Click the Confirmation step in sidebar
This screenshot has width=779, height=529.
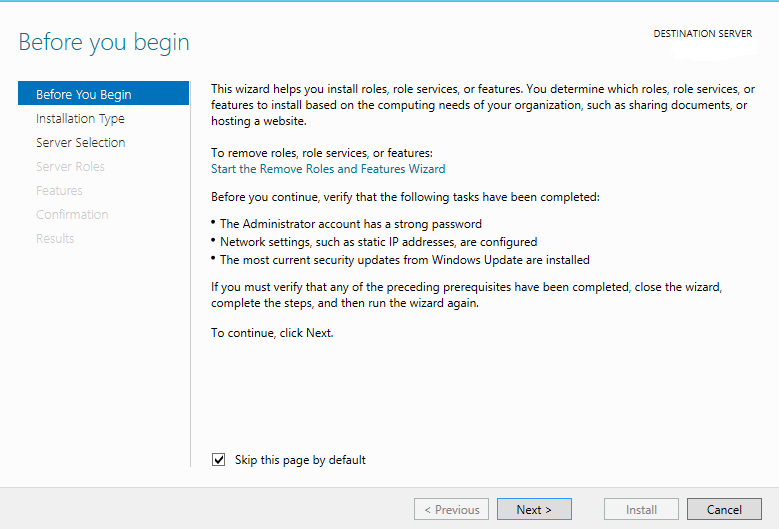(x=72, y=215)
